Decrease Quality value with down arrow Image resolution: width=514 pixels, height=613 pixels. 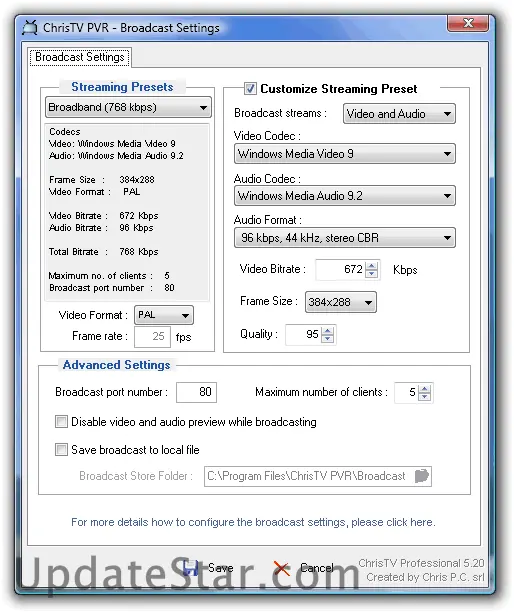tap(328, 338)
